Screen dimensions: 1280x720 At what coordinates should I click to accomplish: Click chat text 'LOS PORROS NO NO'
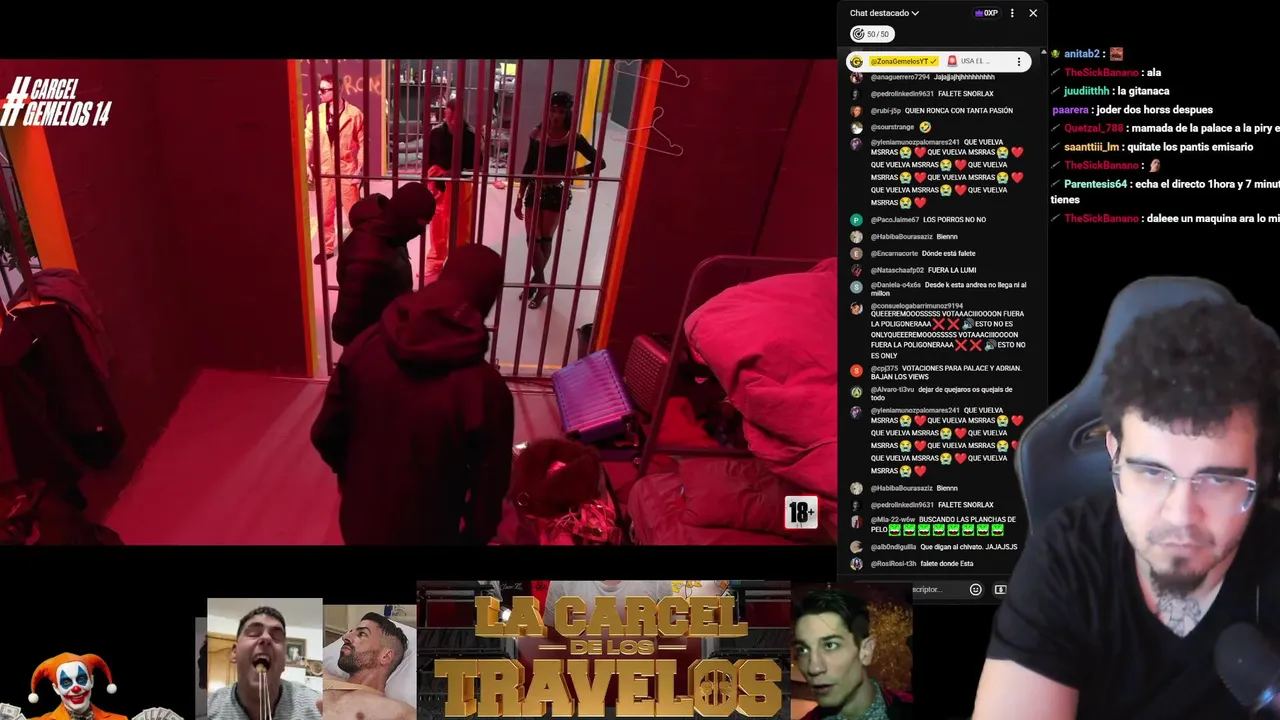pos(954,220)
